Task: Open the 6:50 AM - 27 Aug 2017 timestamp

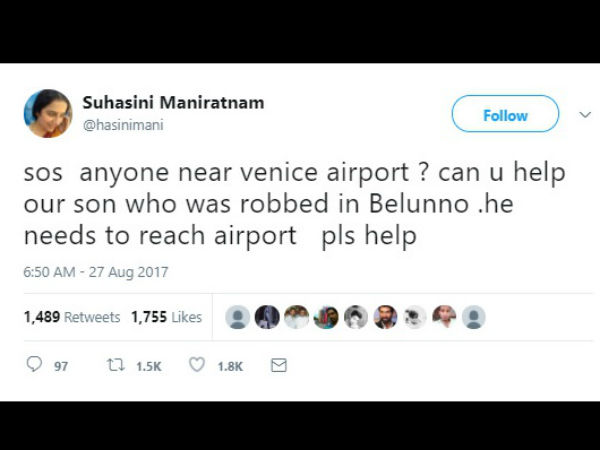Action: (96, 272)
